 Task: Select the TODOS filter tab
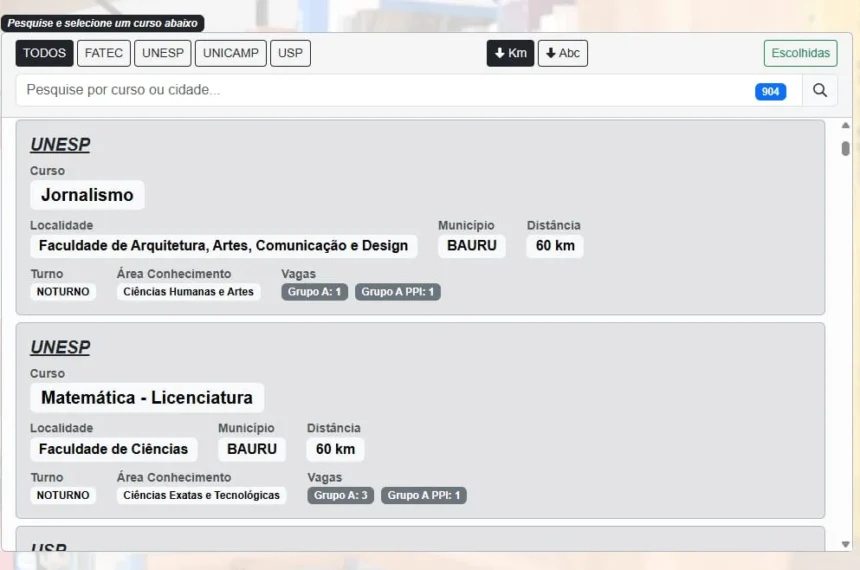(44, 53)
